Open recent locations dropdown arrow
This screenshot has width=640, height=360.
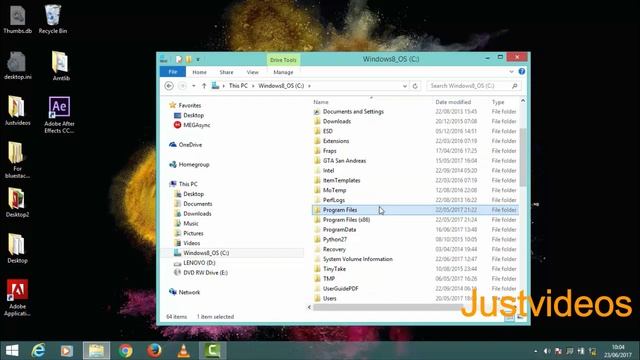[194, 86]
